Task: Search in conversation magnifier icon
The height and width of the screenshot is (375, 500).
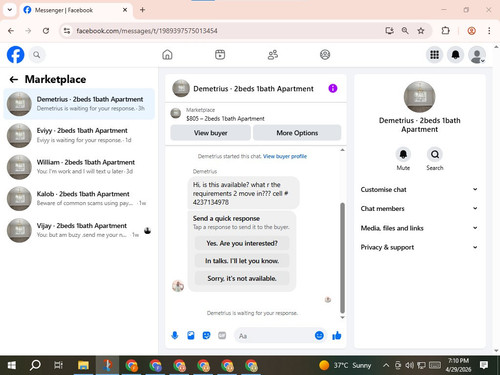Action: point(435,154)
